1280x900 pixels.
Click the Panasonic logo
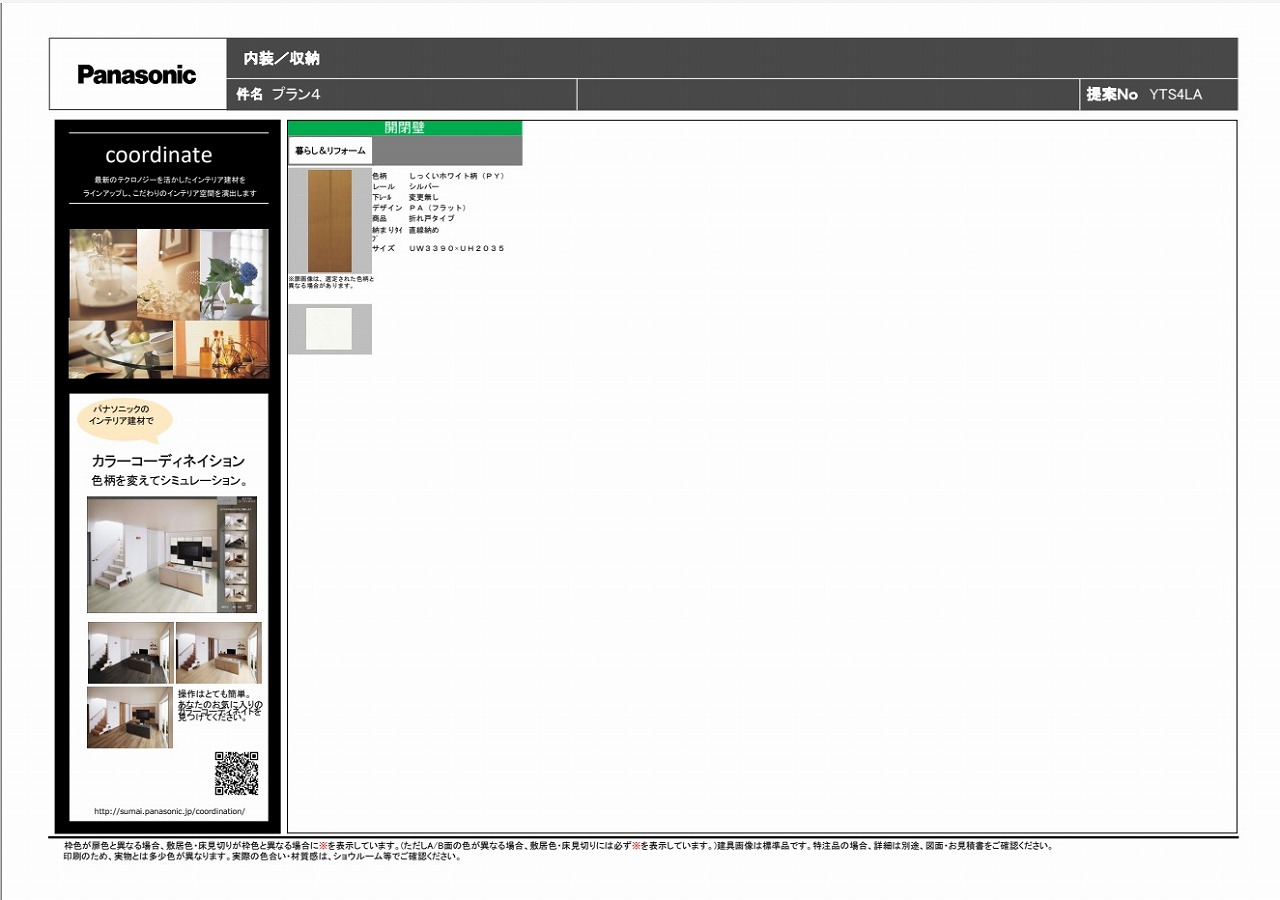point(137,75)
